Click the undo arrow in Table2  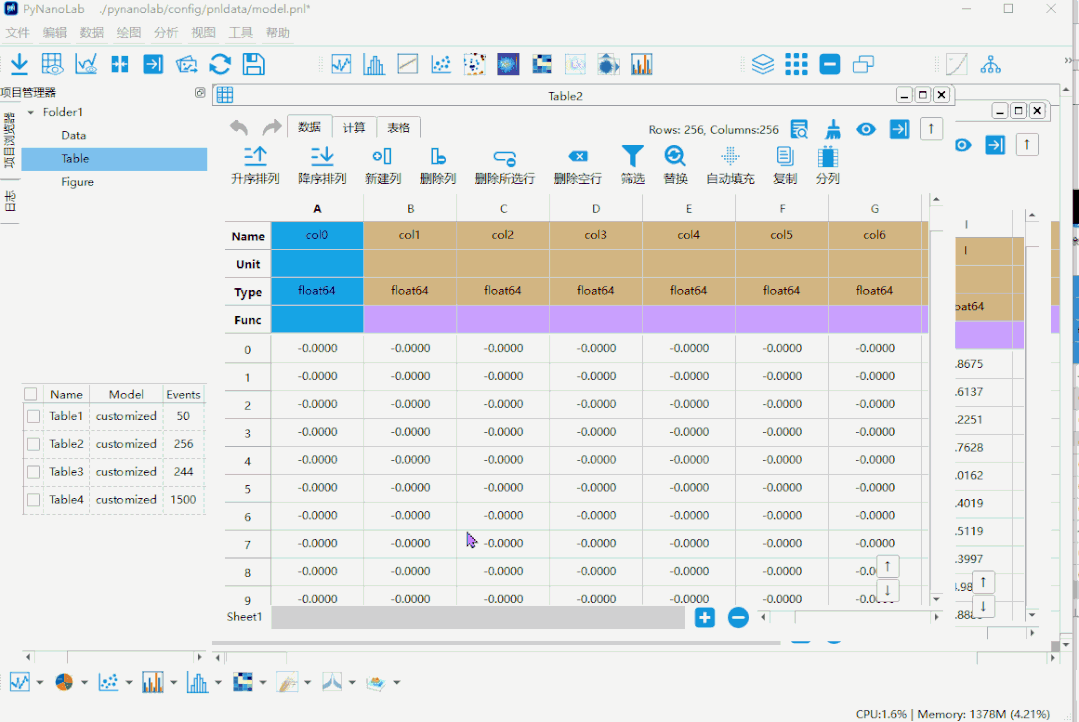click(x=239, y=127)
